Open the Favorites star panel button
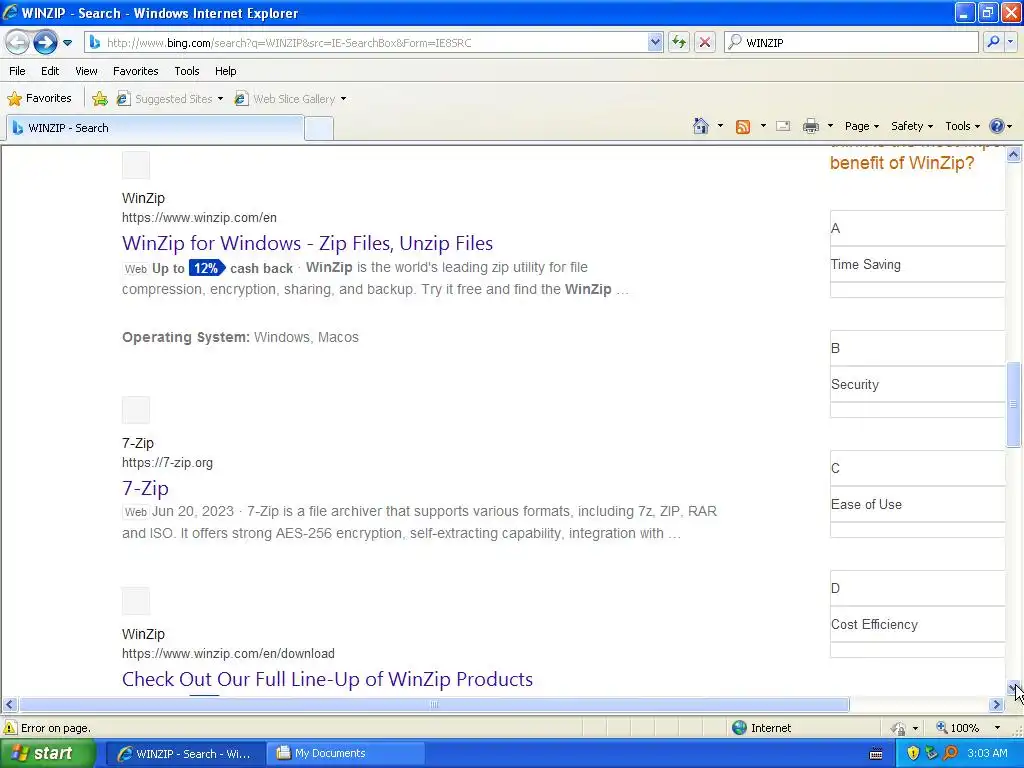1024x768 pixels. pos(39,99)
